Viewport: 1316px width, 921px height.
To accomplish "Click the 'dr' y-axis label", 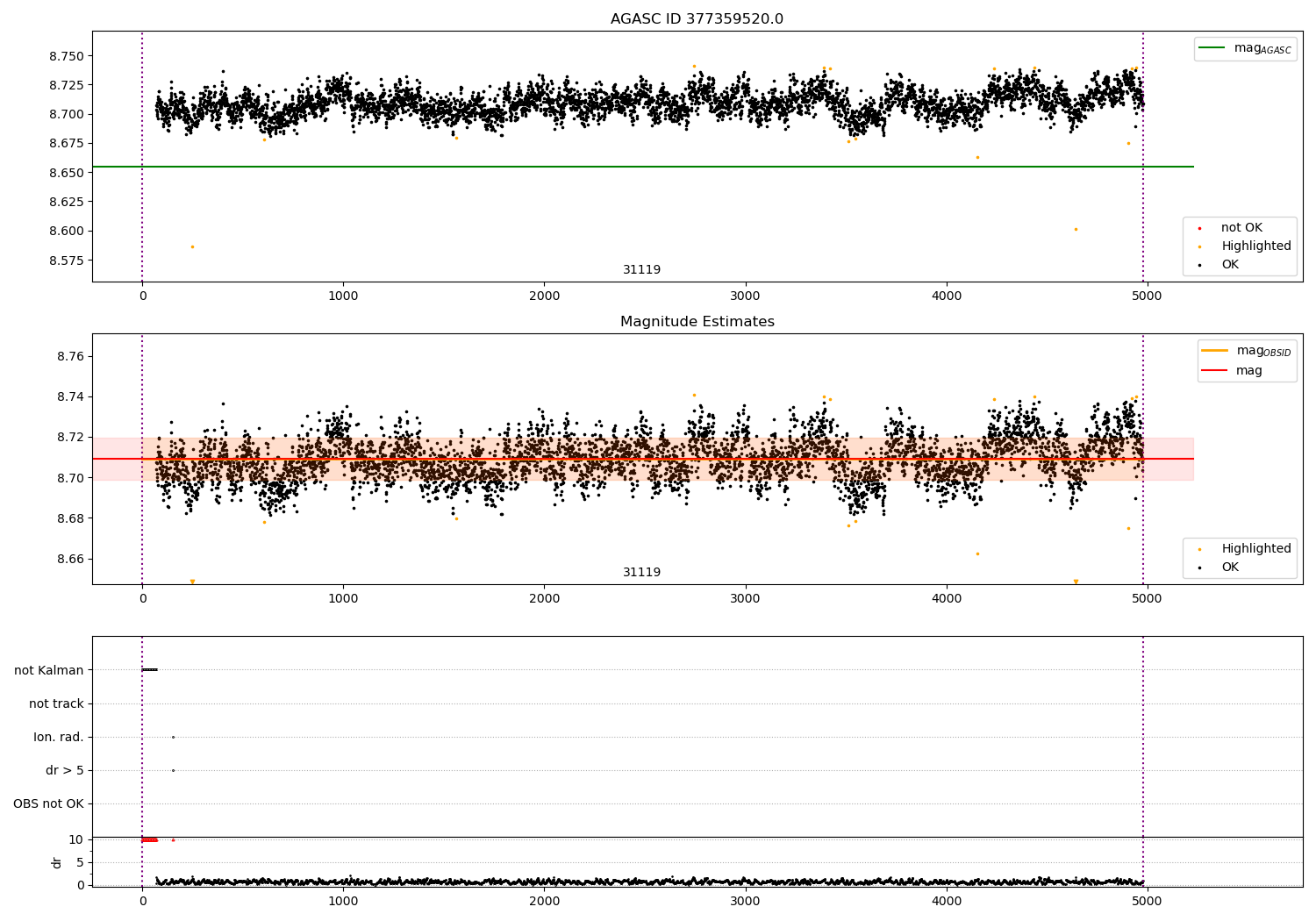I will point(57,862).
